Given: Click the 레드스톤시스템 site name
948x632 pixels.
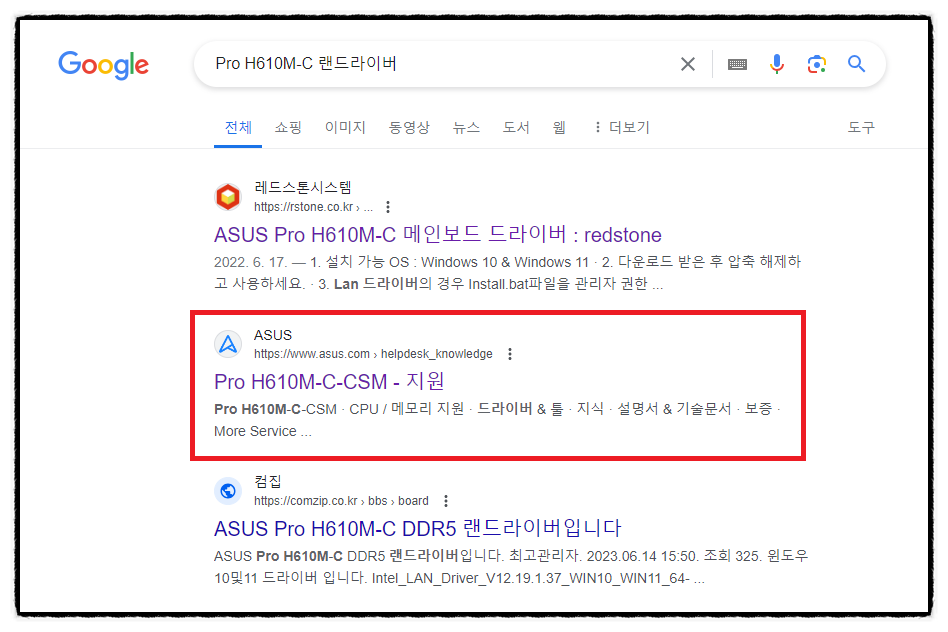Looking at the screenshot, I should point(303,187).
